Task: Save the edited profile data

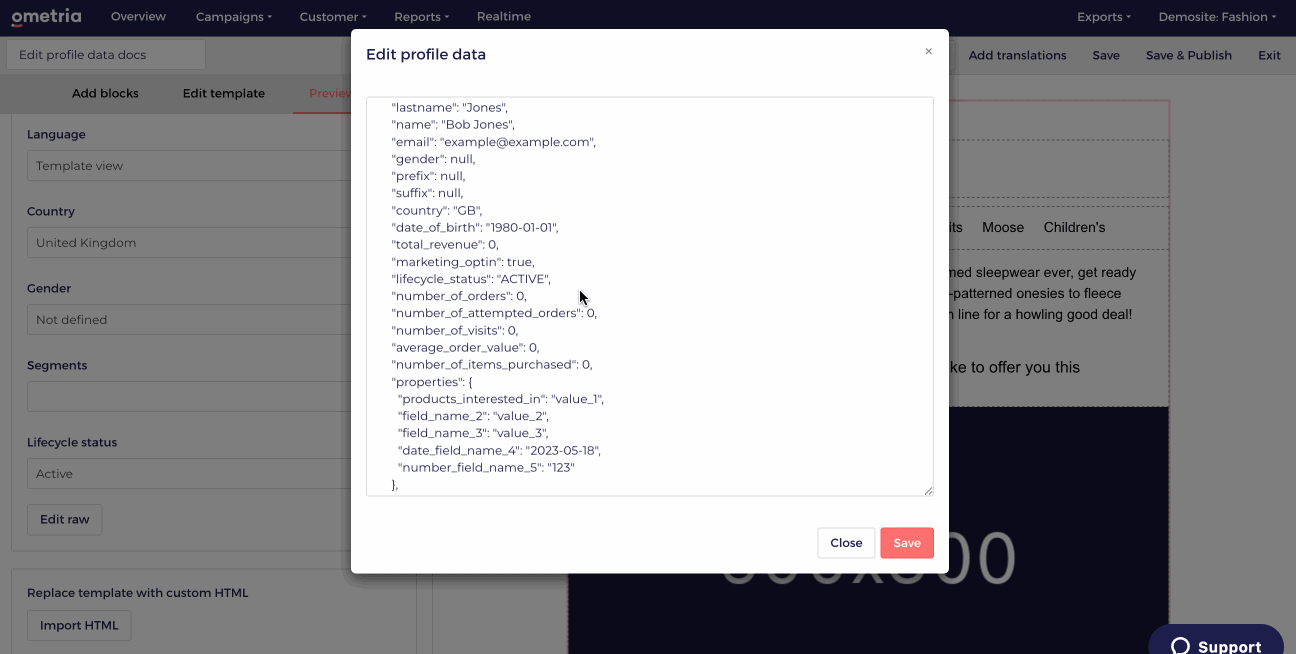Action: coord(906,543)
